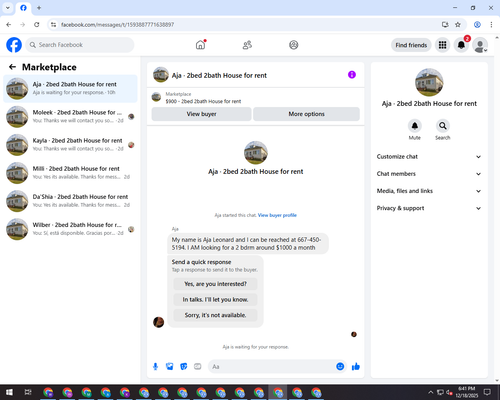
Task: Go forward in browser history
Action: (22, 25)
